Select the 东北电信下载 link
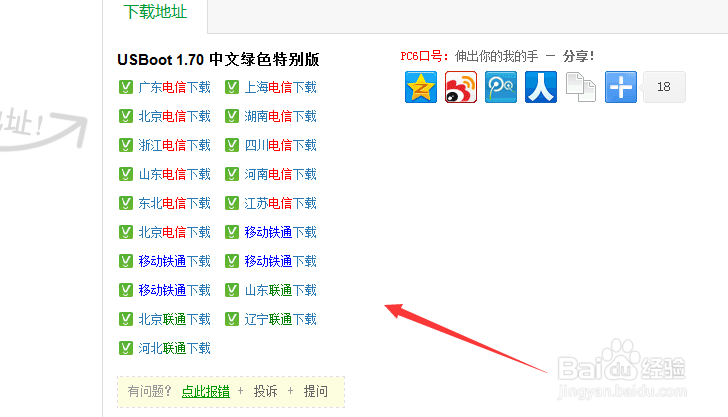Screen dimensions: 728x417 (x=175, y=203)
